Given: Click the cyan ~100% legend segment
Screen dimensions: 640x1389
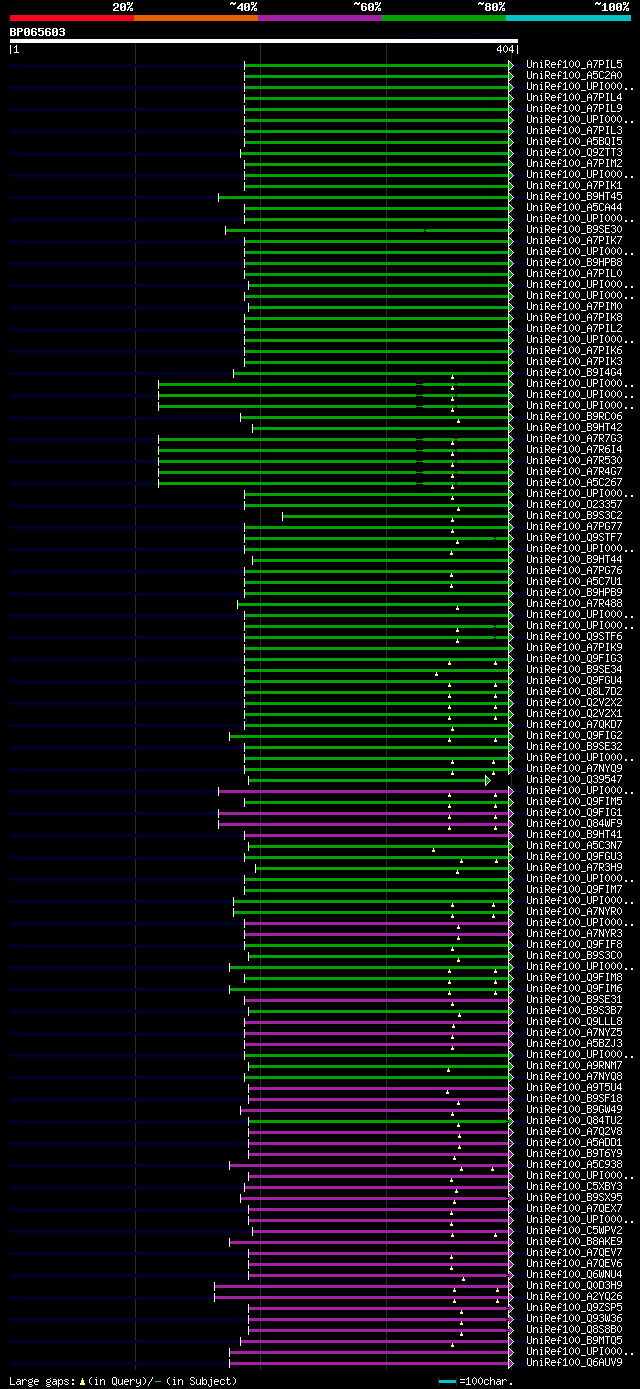Looking at the screenshot, I should click(x=568, y=18).
